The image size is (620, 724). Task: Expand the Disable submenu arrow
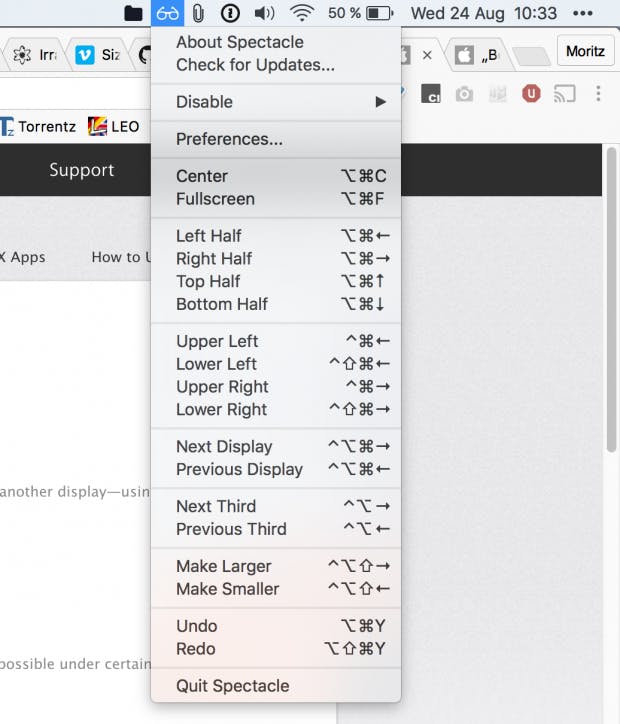pyautogui.click(x=380, y=102)
